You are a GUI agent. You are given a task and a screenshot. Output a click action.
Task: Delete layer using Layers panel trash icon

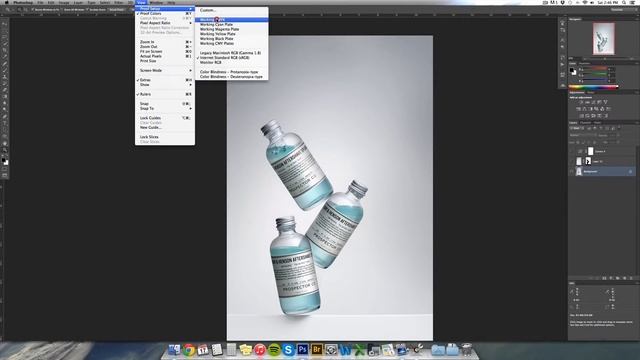tap(631, 278)
